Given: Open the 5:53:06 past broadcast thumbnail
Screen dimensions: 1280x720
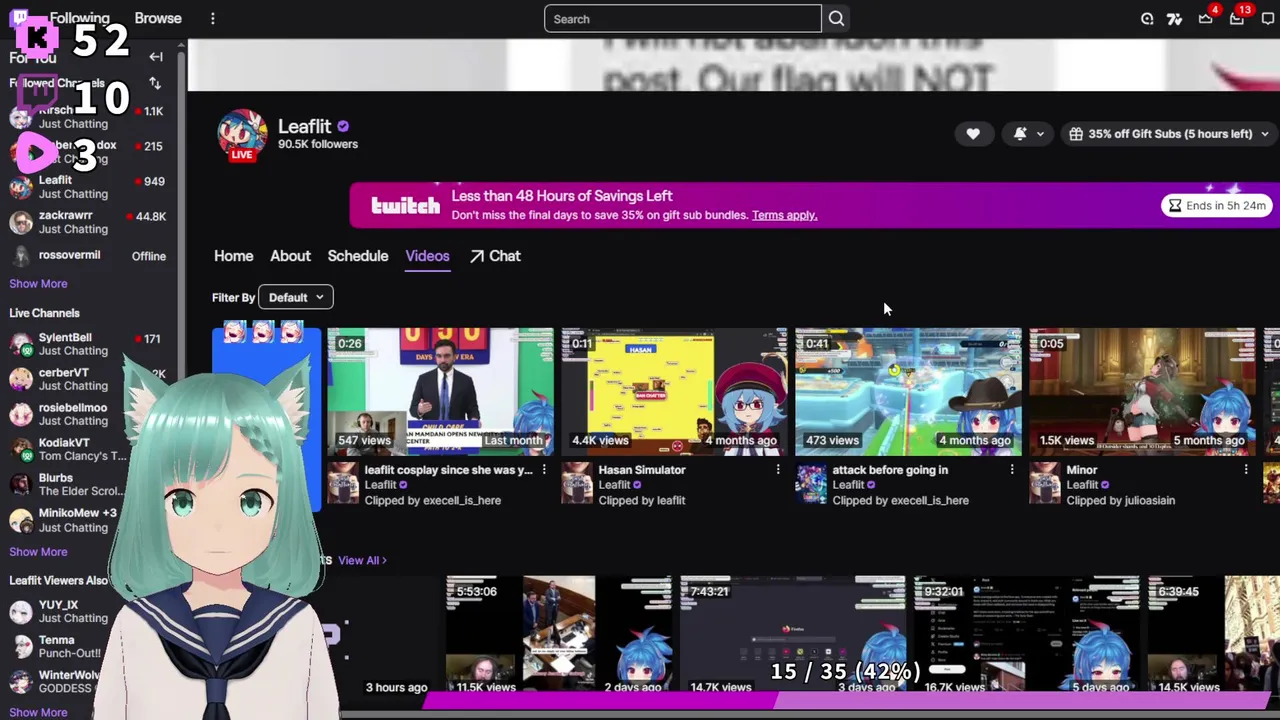Looking at the screenshot, I should pos(559,636).
